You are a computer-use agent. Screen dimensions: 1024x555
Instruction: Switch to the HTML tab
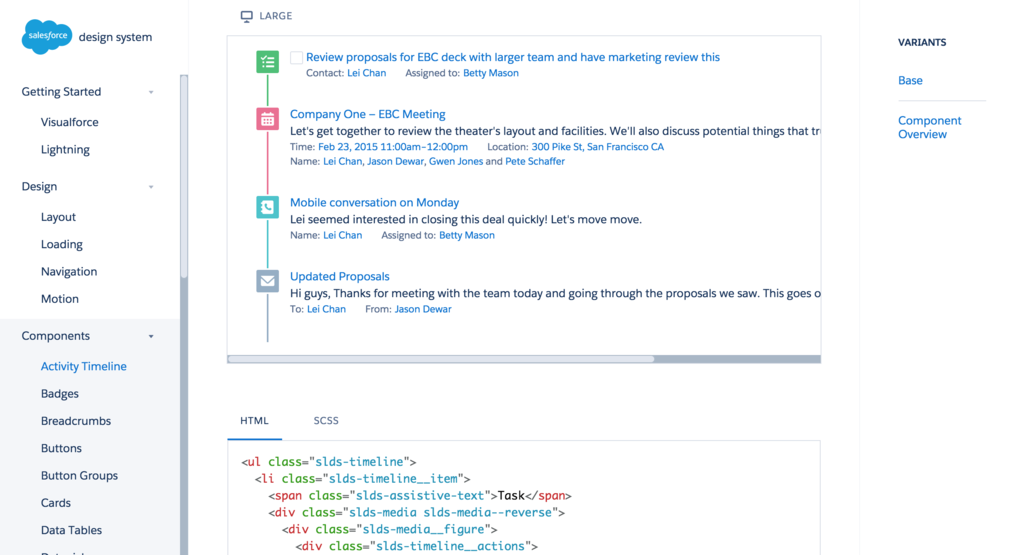coord(254,420)
